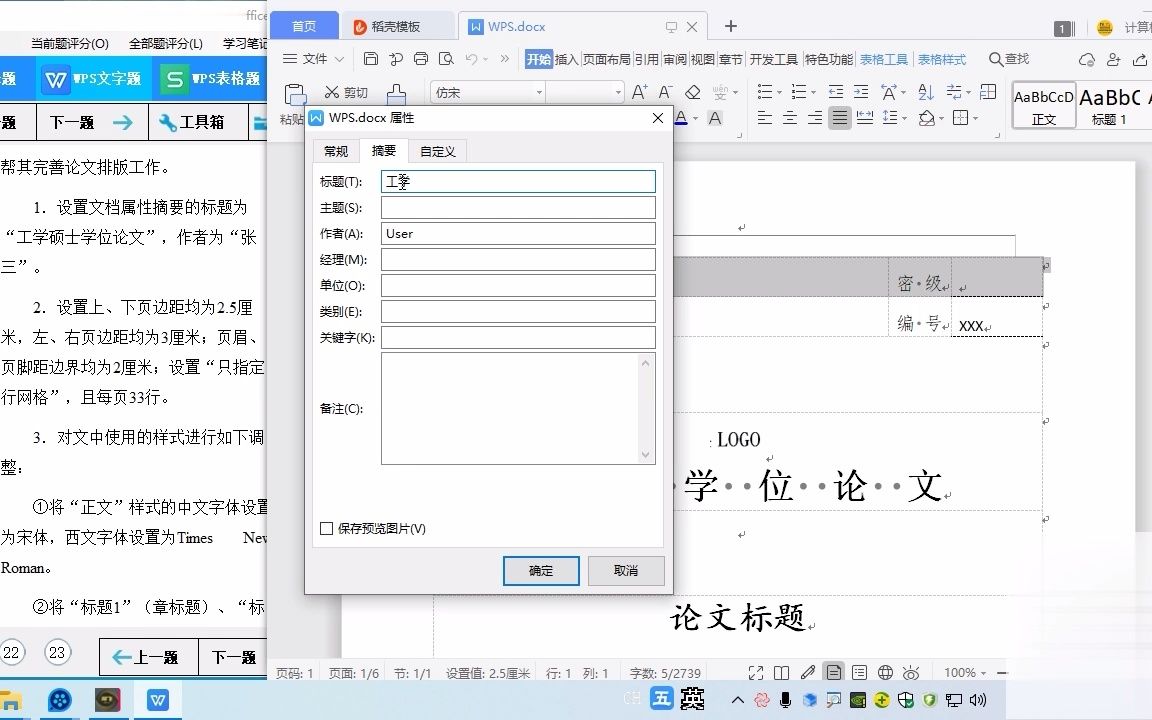Screen dimensions: 1152x720
Task: Click the 上一题 button at bottom
Action: click(148, 657)
